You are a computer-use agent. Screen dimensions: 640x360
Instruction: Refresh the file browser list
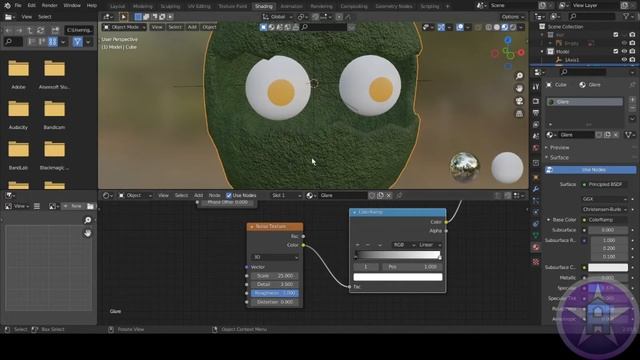pyautogui.click(x=40, y=30)
